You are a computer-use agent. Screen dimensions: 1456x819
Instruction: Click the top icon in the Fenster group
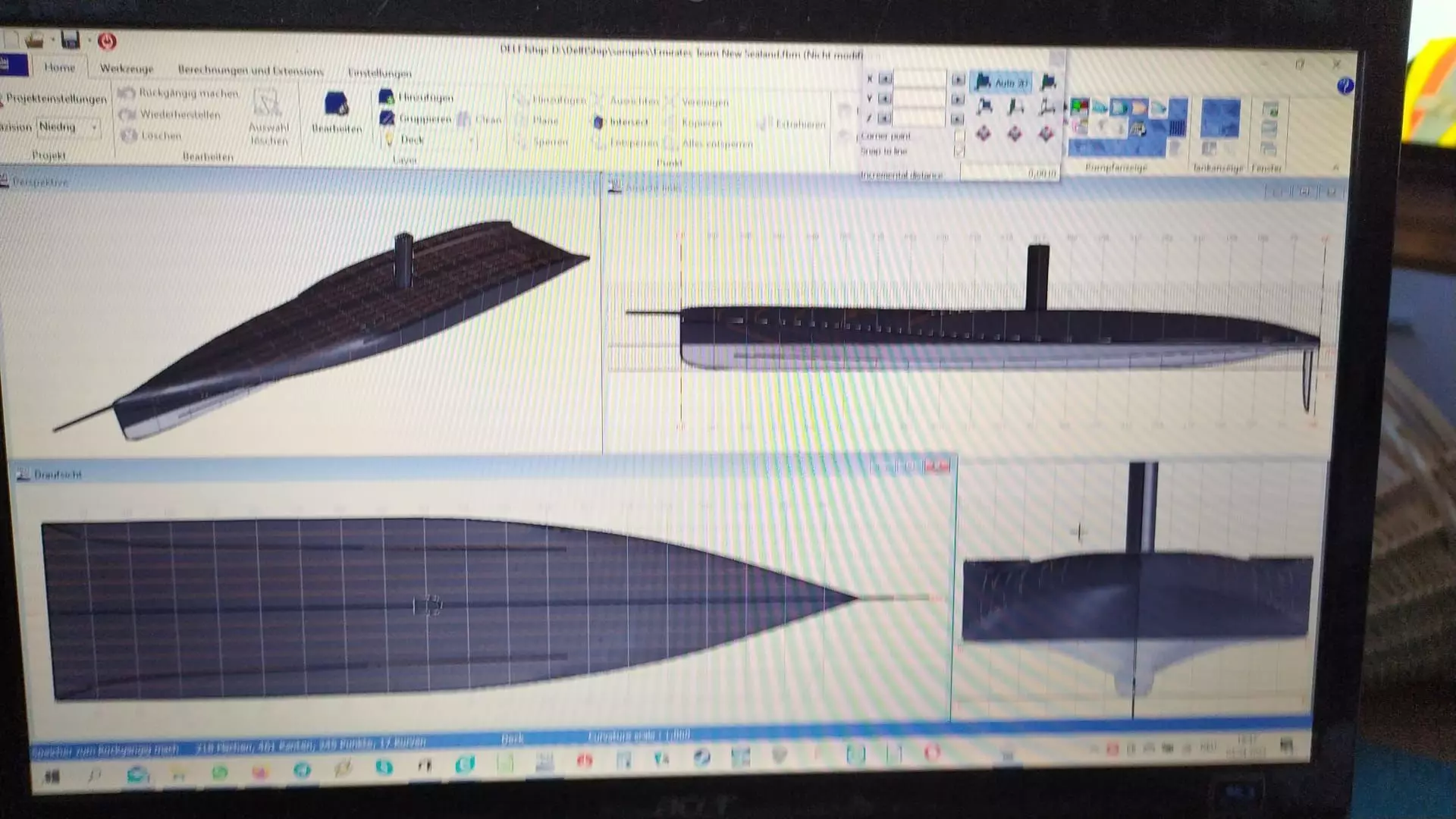[1270, 110]
